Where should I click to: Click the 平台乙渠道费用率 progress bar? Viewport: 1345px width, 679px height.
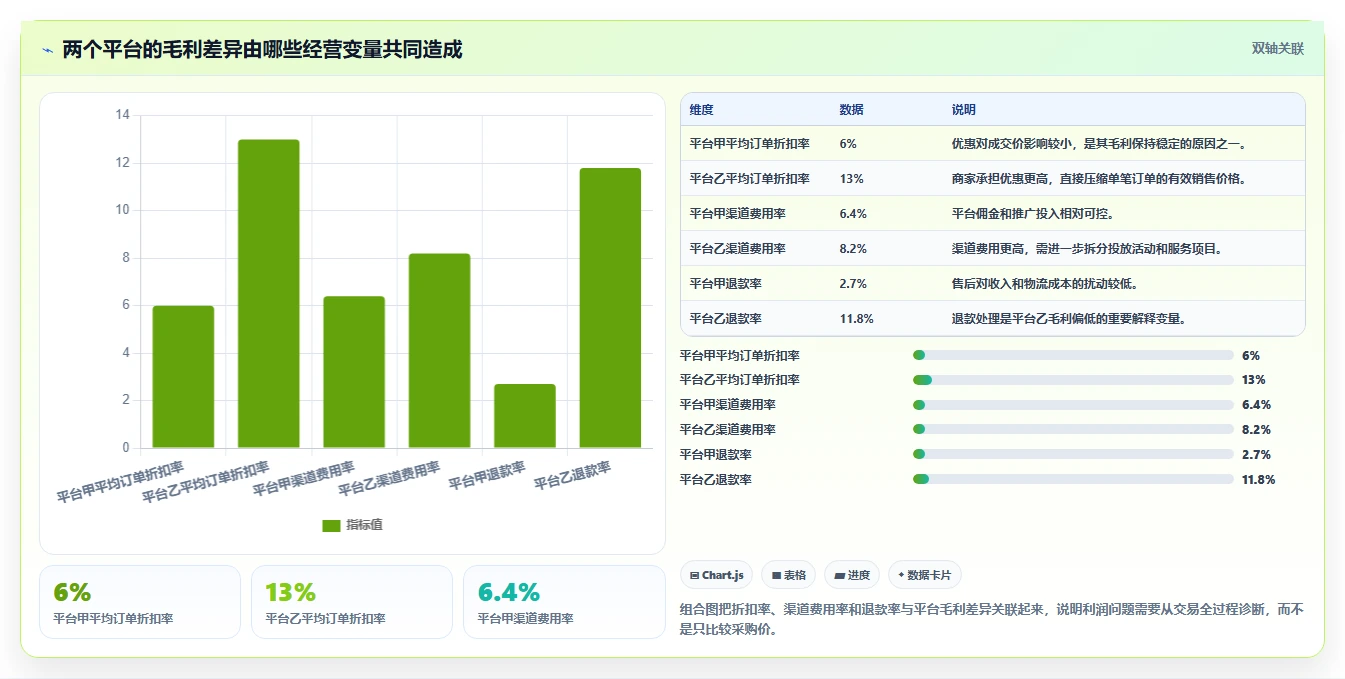[1073, 430]
